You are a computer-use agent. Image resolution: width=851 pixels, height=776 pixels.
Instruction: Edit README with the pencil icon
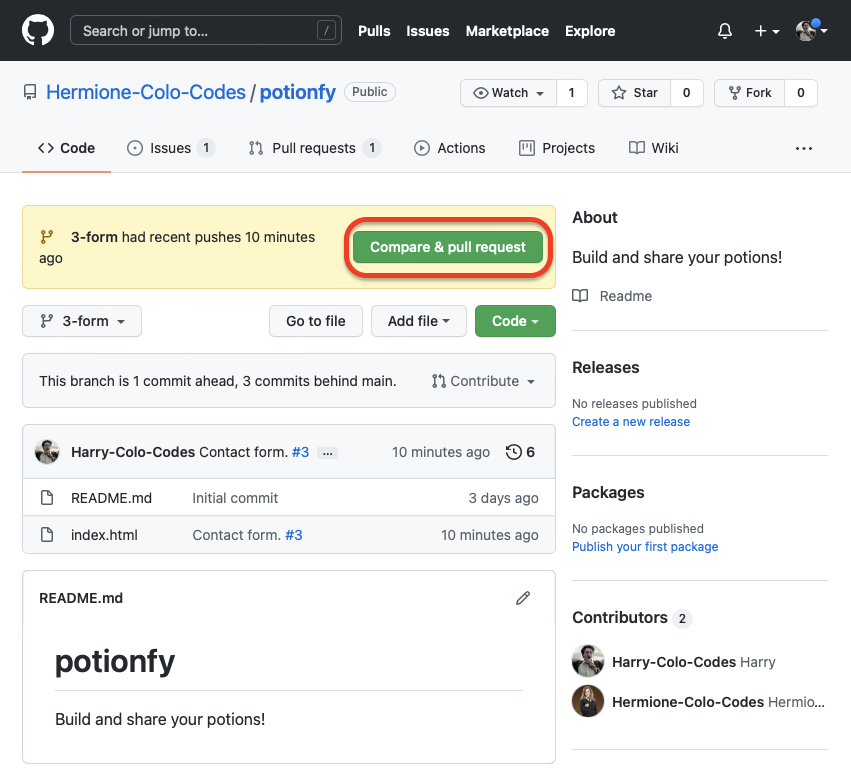tap(522, 598)
